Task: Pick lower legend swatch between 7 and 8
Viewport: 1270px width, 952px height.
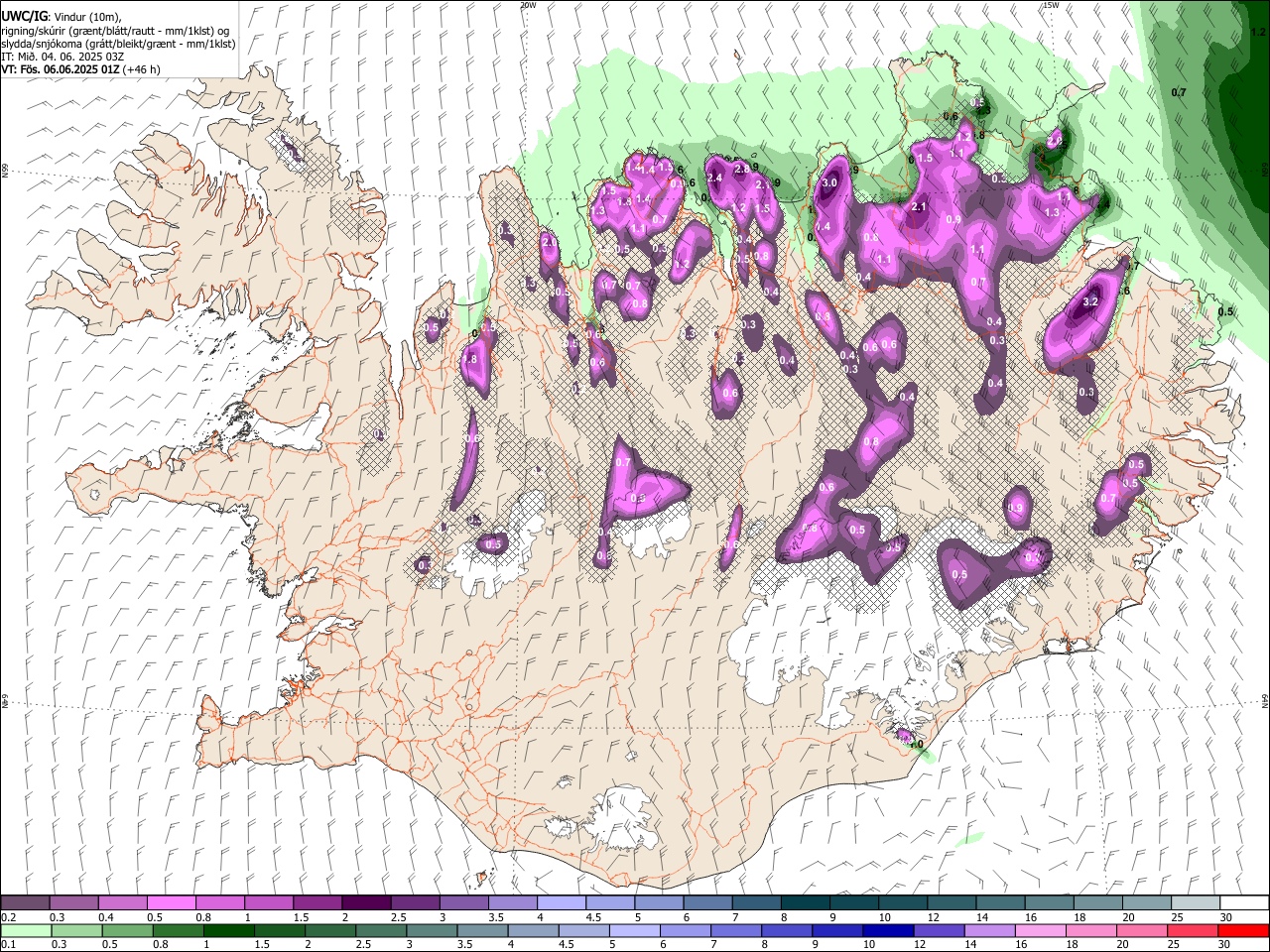Action: [736, 930]
